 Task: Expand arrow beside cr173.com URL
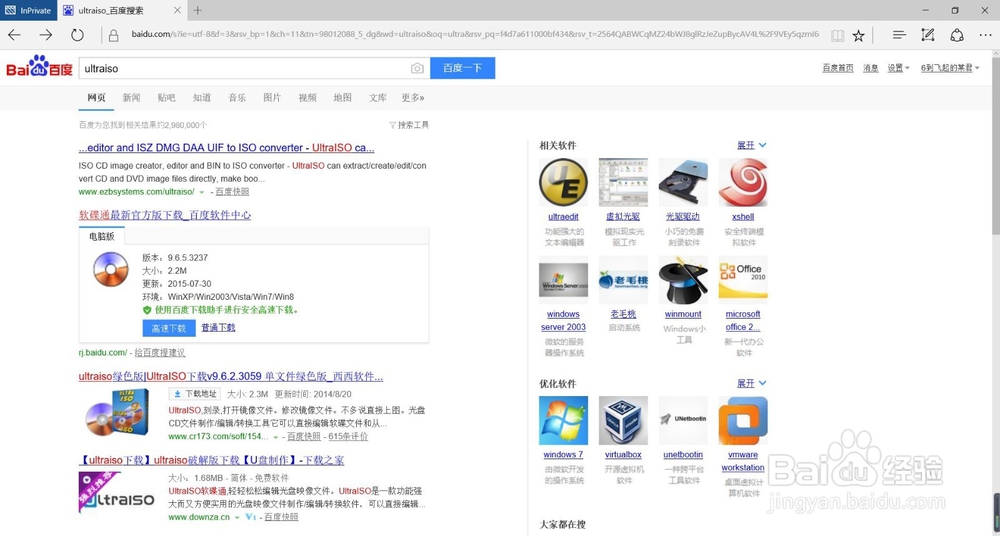tap(276, 437)
